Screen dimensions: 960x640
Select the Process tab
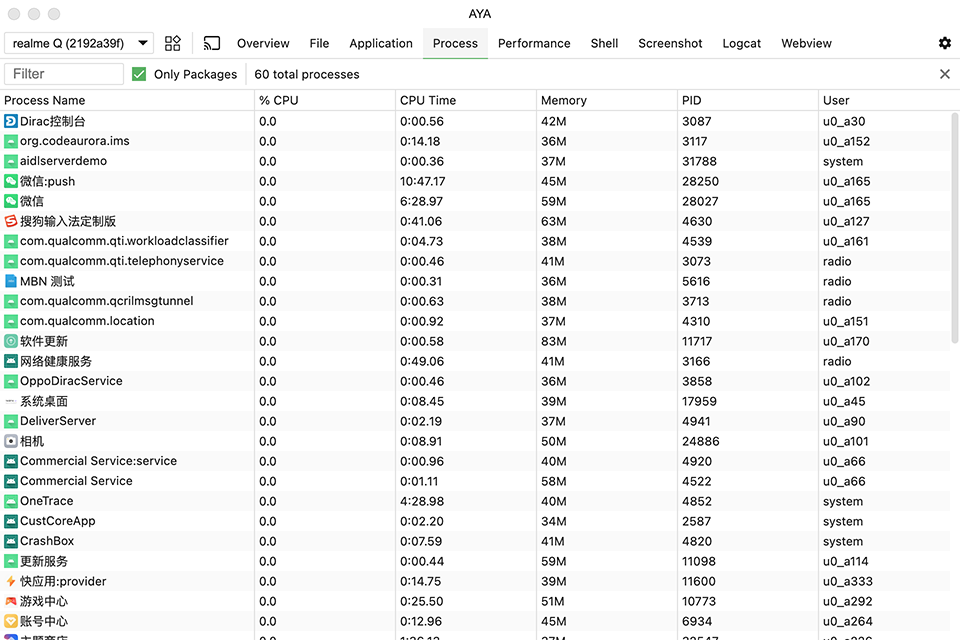pos(455,43)
